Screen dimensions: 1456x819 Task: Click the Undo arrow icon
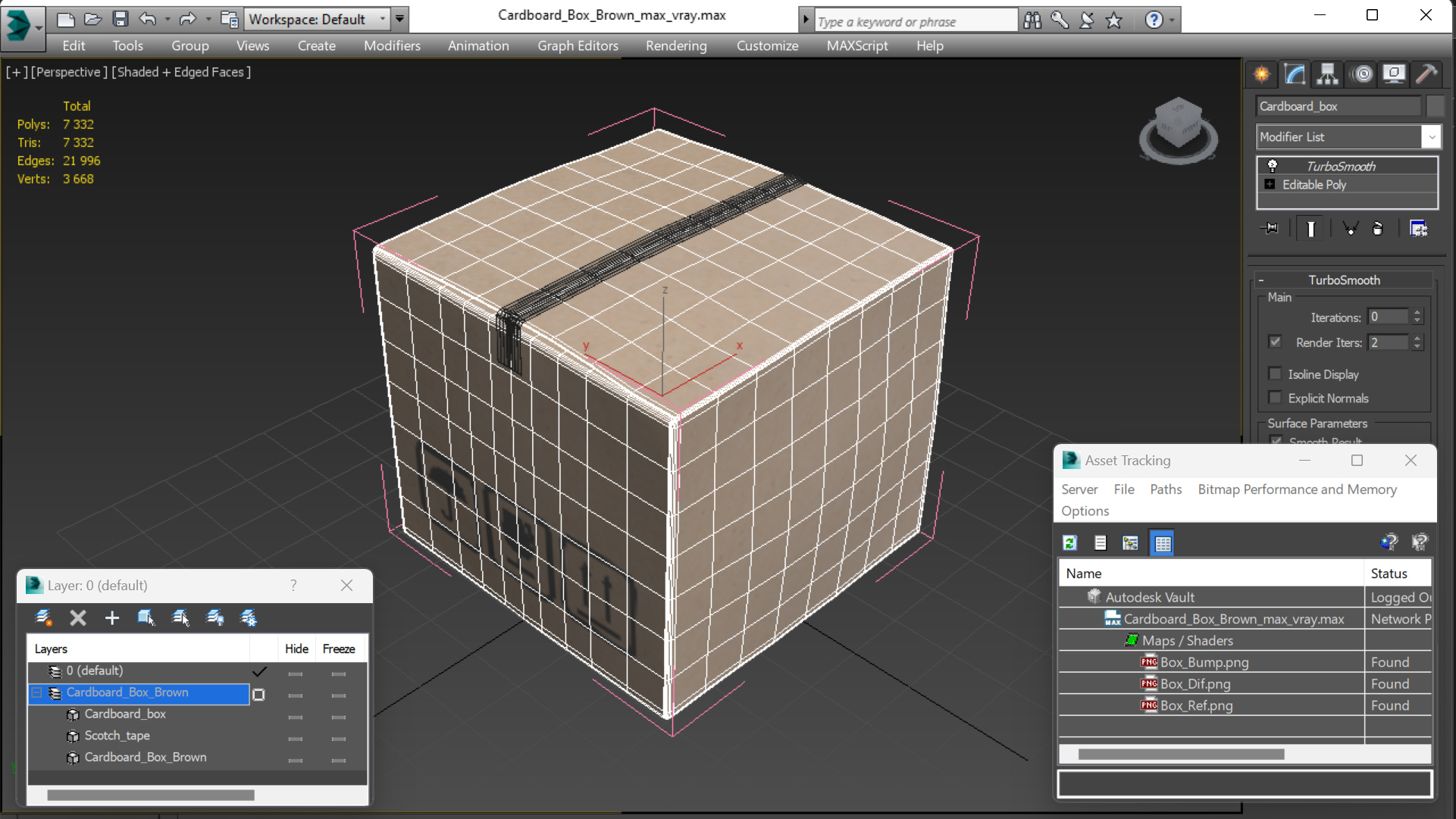[x=147, y=20]
